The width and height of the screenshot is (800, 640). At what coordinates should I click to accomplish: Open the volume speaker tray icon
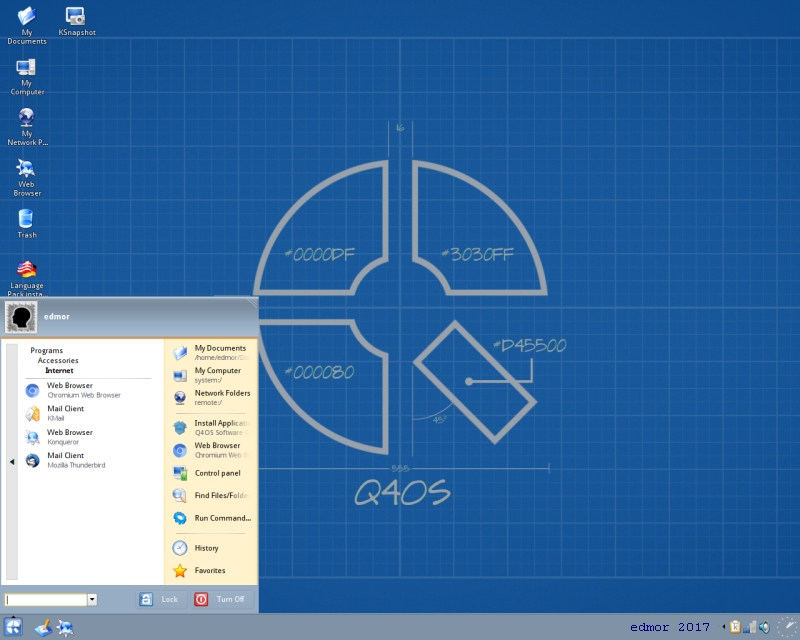pos(764,627)
